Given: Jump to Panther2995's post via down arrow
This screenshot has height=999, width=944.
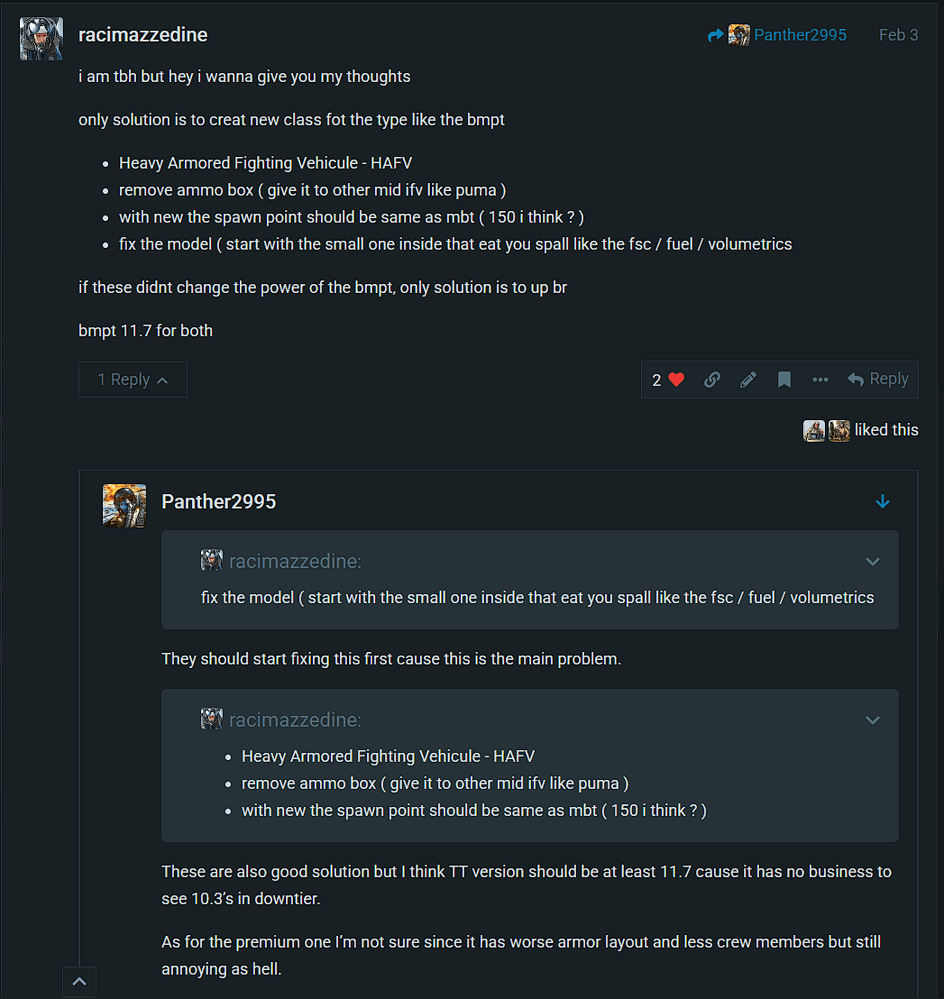Looking at the screenshot, I should coord(882,501).
